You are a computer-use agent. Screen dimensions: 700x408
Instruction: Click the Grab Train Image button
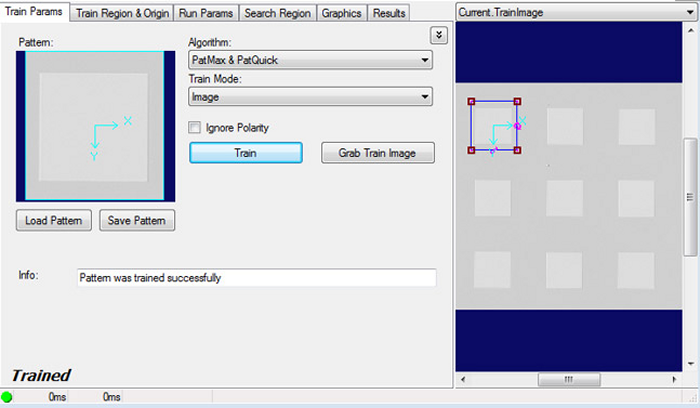click(378, 153)
